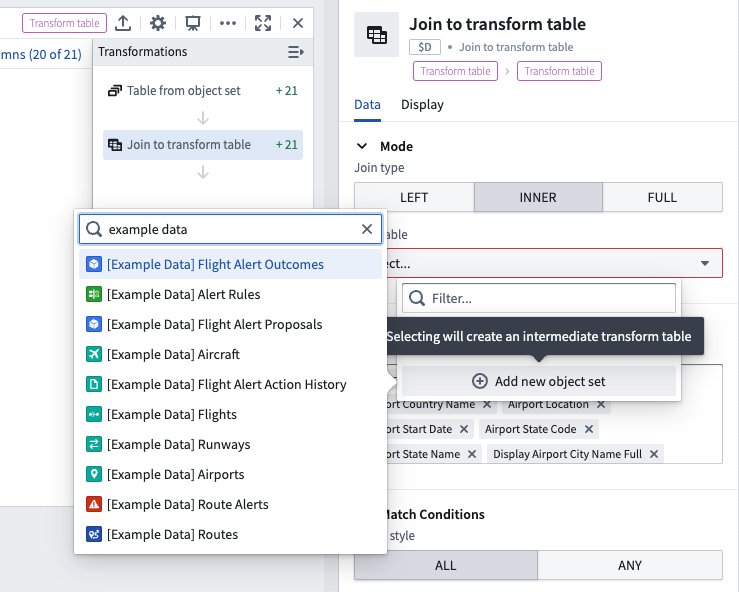Choose [Example Data] Aircraft
The width and height of the screenshot is (739, 592).
coord(230,354)
